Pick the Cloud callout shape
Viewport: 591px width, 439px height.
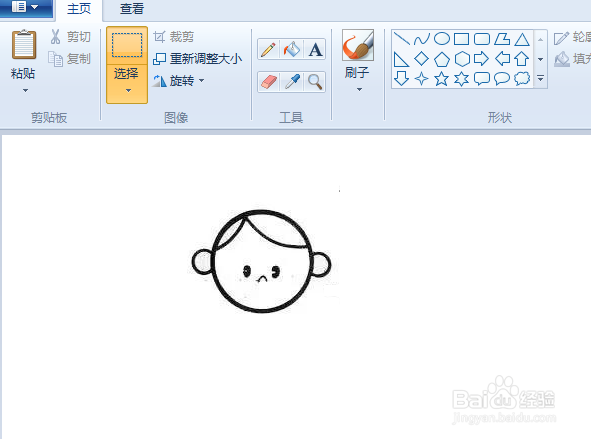click(x=522, y=79)
